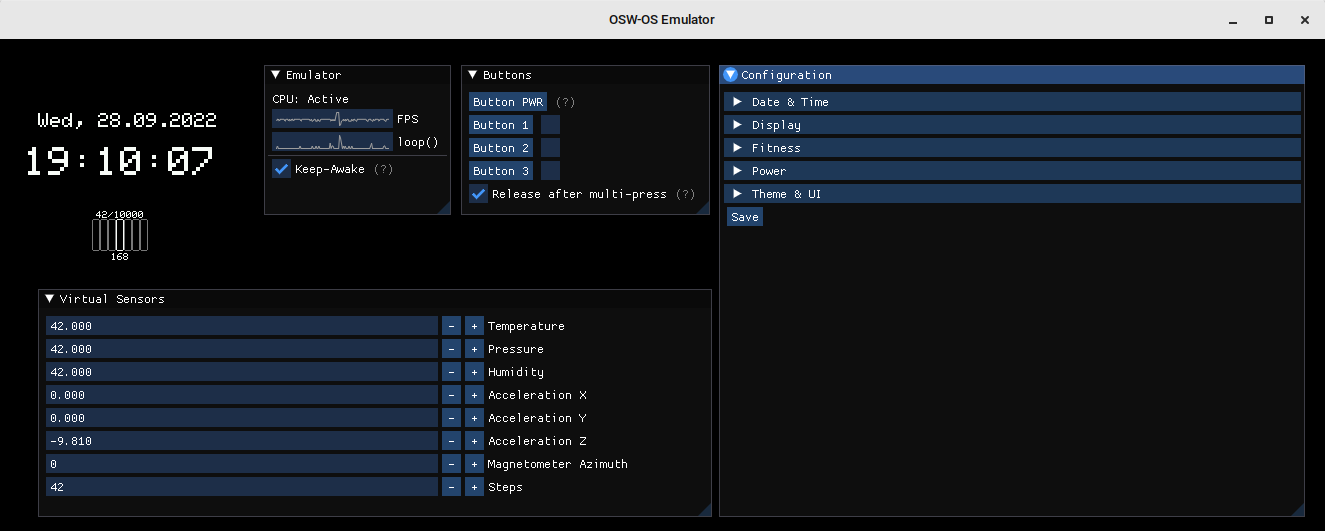Viewport: 1325px width, 531px height.
Task: Increase Magnetometer Azimuth with plus button
Action: pyautogui.click(x=474, y=464)
